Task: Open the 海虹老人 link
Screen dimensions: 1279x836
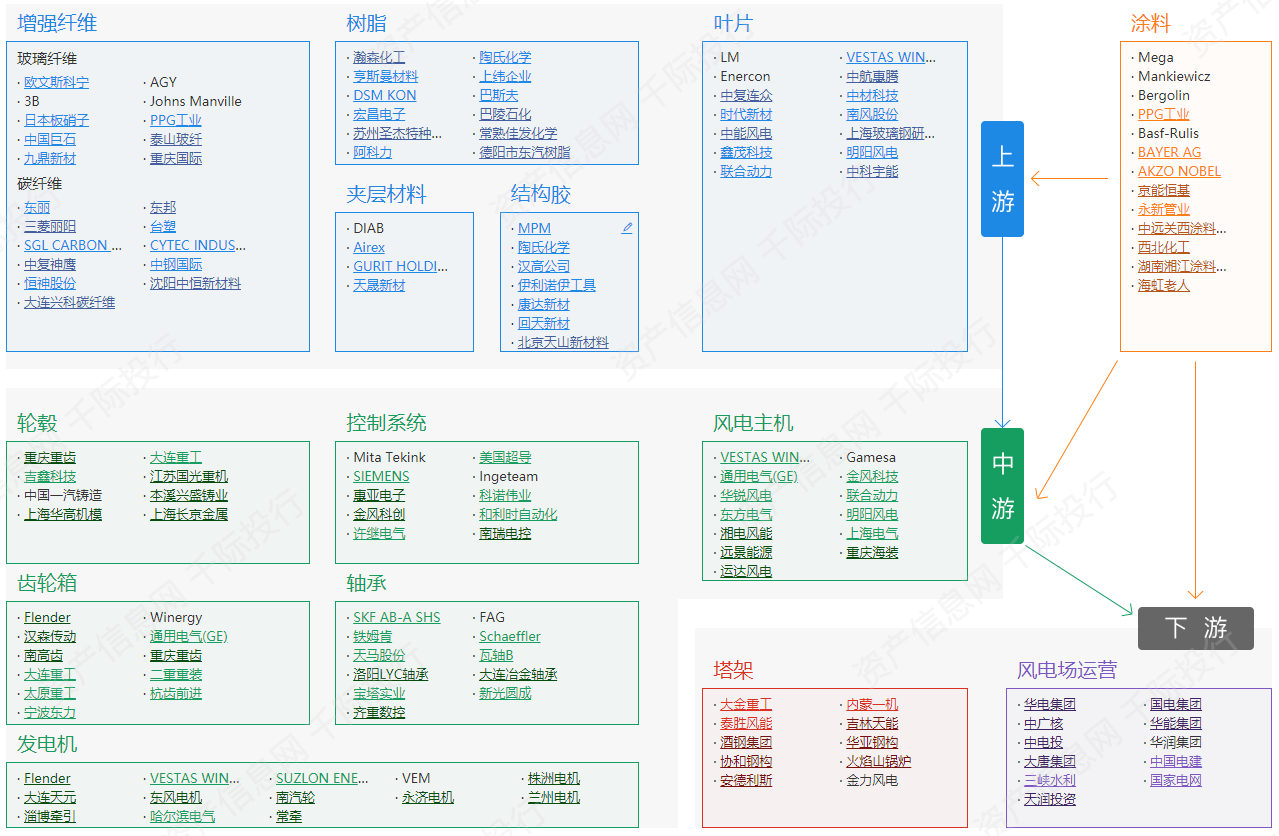Action: pyautogui.click(x=1164, y=285)
